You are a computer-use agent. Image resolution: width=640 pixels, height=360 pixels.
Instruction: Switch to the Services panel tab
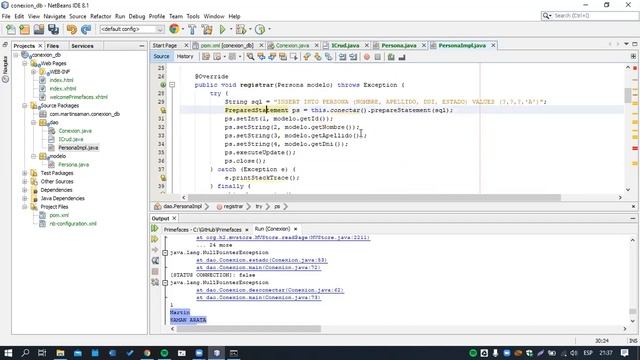click(82, 46)
